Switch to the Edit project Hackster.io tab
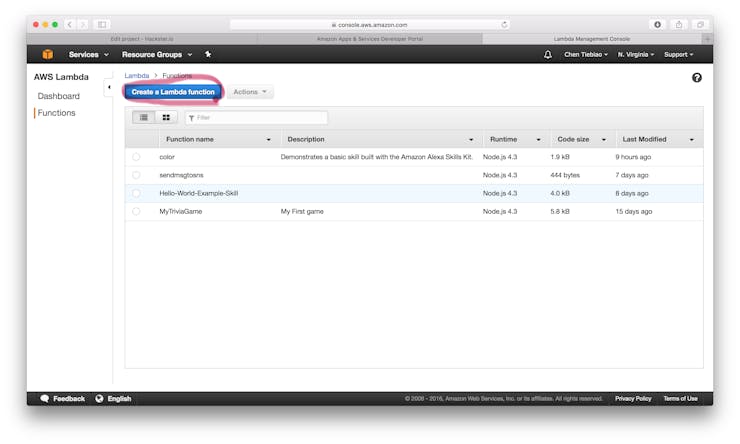740x444 pixels. click(x=142, y=39)
